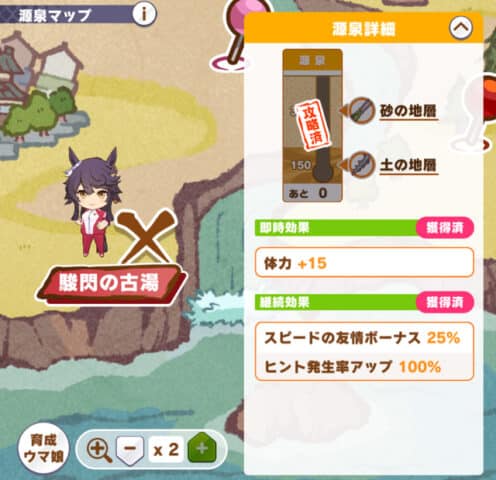
Task: Click the 土の地層 layer link
Action: (x=408, y=165)
